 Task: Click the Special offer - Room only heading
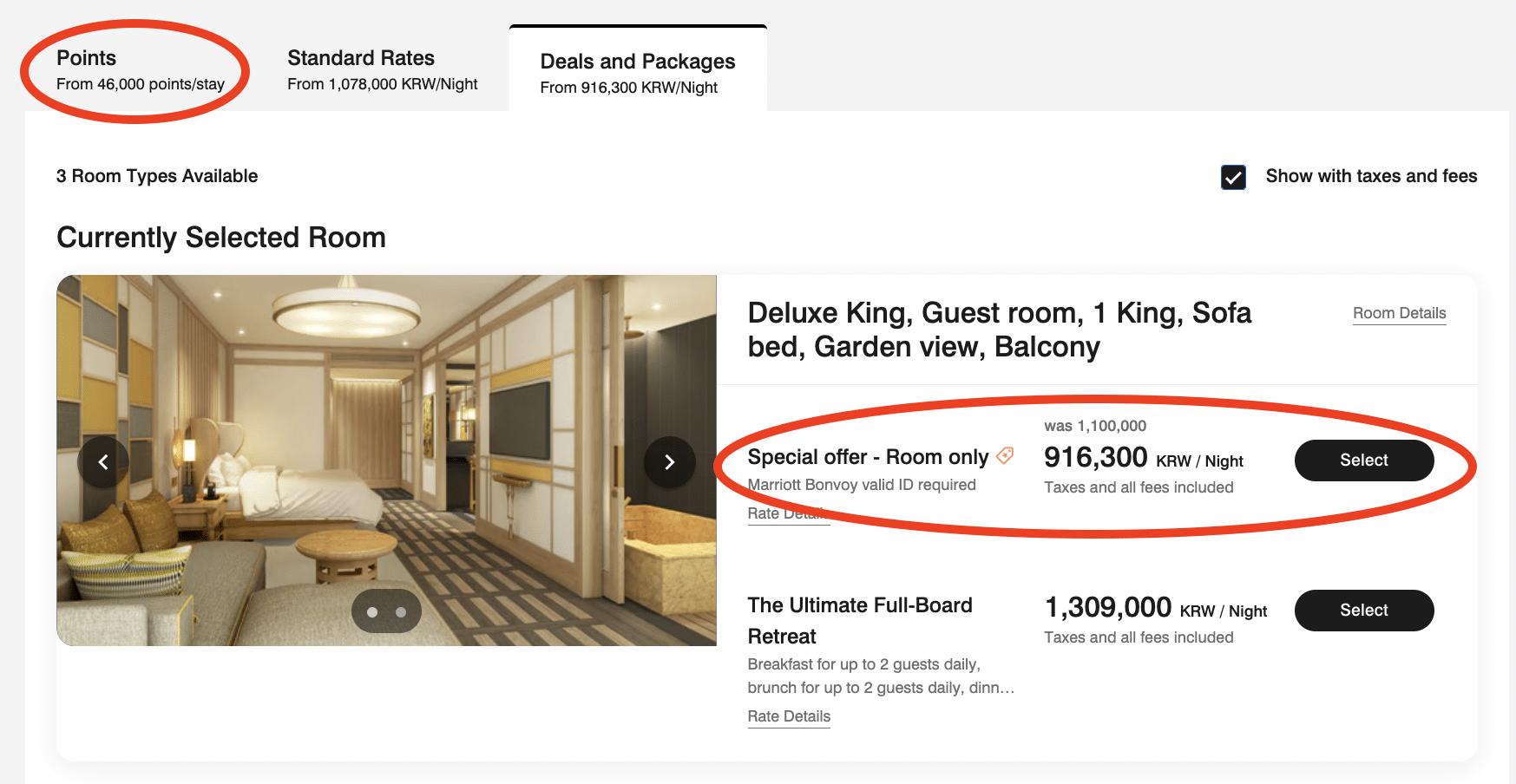pos(868,457)
